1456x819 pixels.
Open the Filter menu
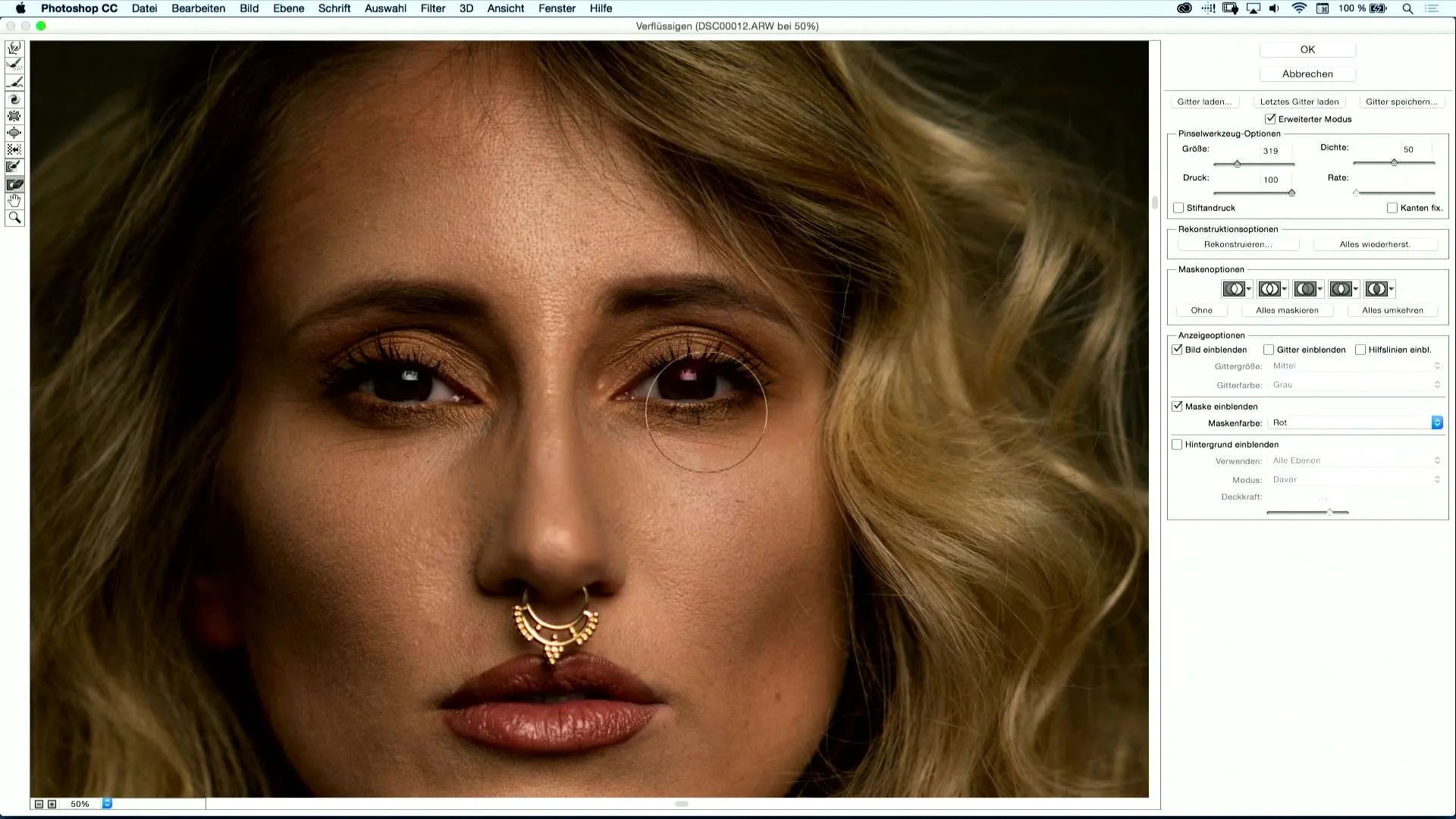tap(433, 8)
